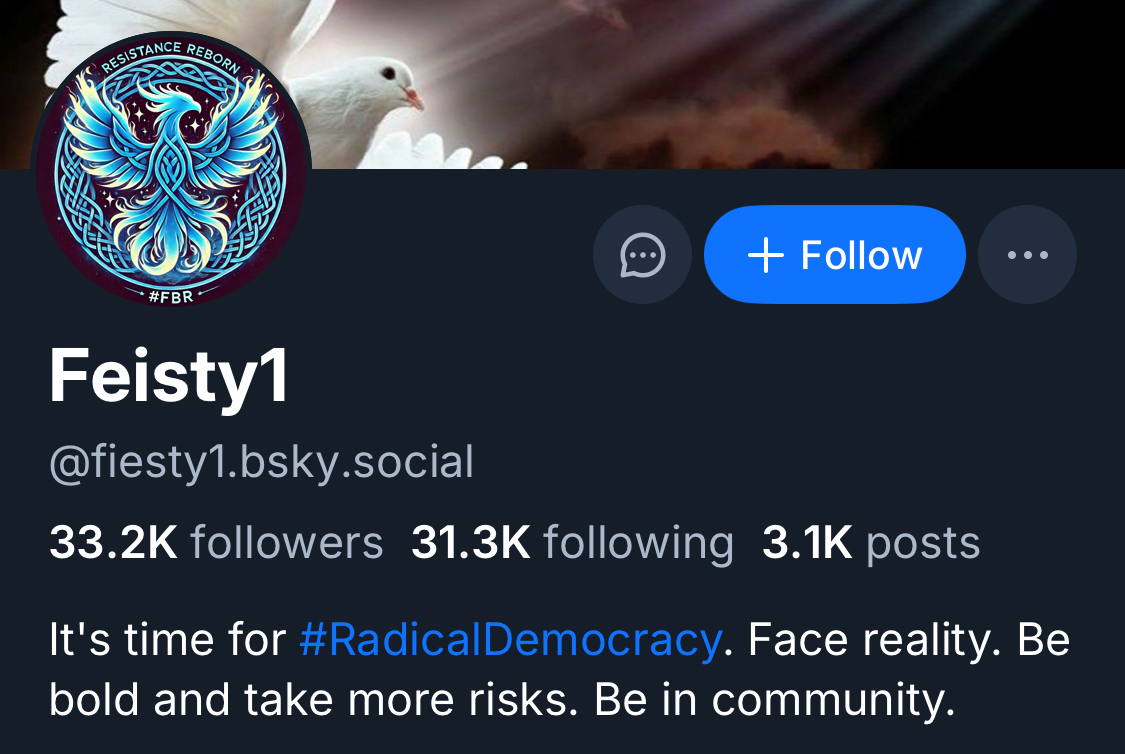Click the word "followers" label
The image size is (1125, 754).
coord(287,543)
